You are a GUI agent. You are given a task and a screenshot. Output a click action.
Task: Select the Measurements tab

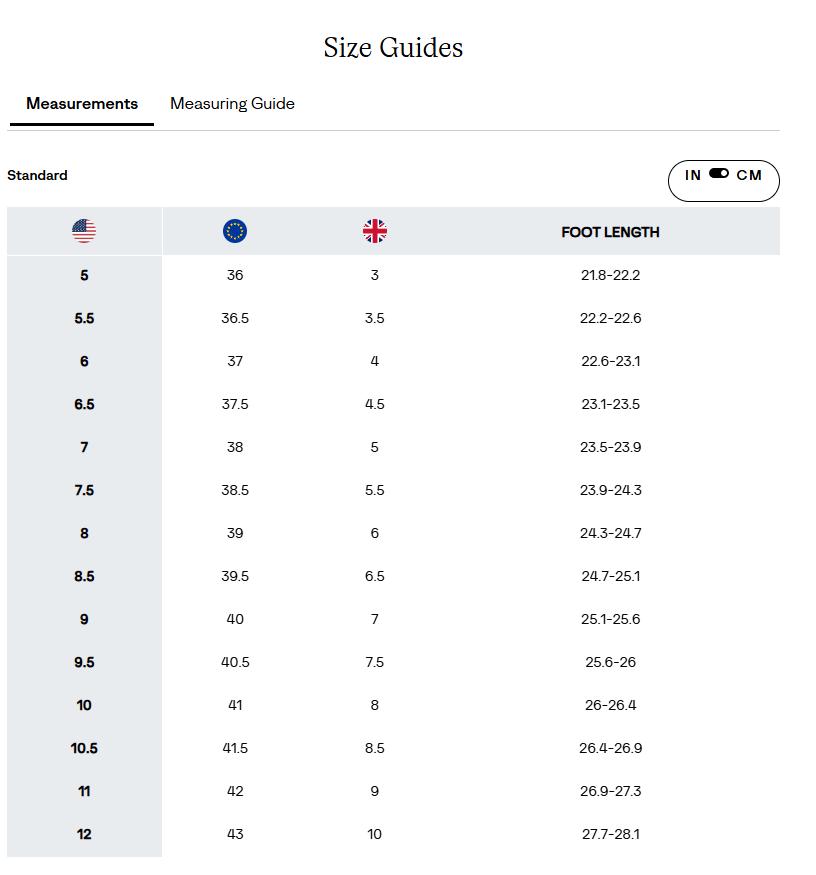click(82, 104)
